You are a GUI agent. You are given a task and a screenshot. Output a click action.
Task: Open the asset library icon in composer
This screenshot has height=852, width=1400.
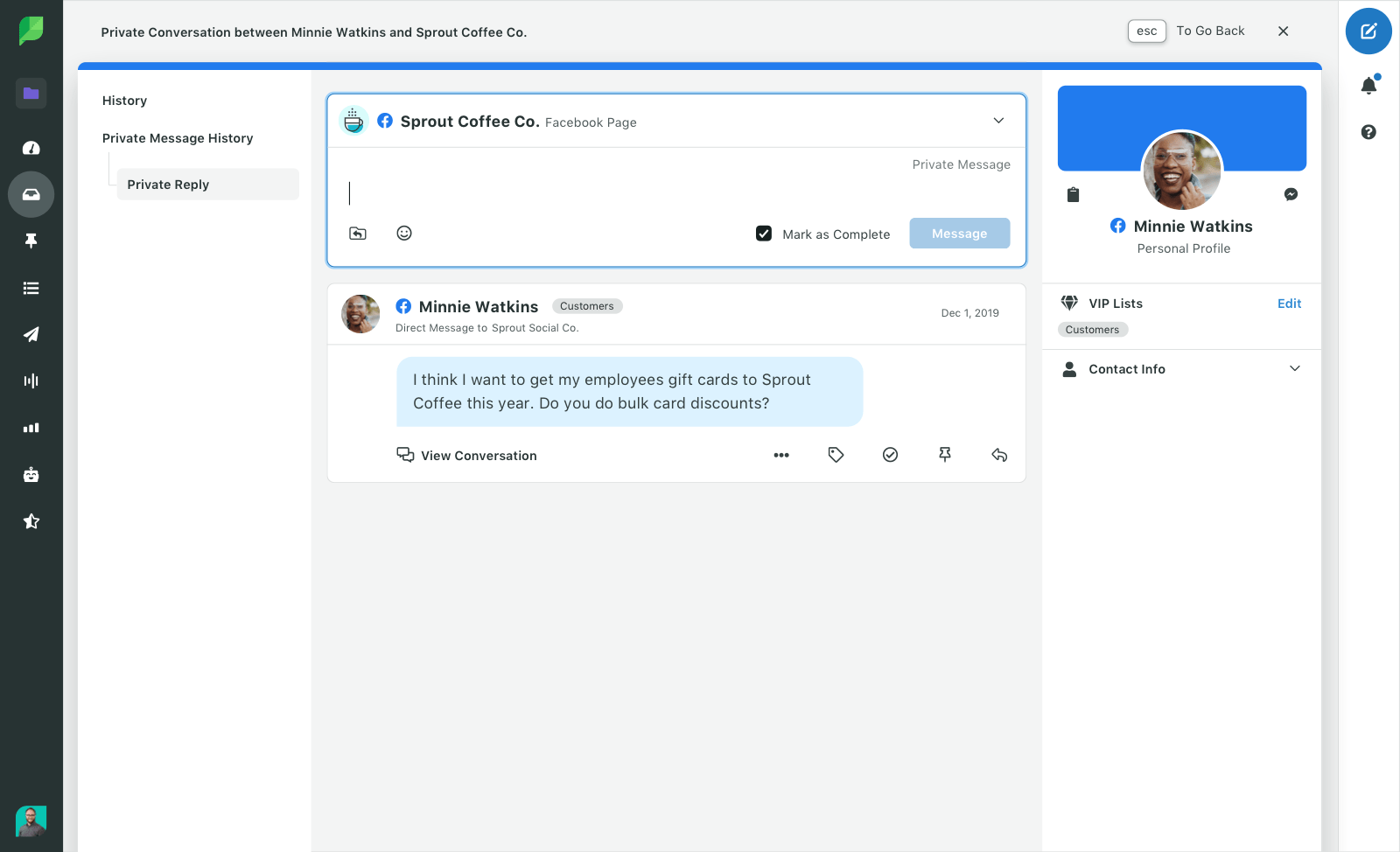(357, 233)
